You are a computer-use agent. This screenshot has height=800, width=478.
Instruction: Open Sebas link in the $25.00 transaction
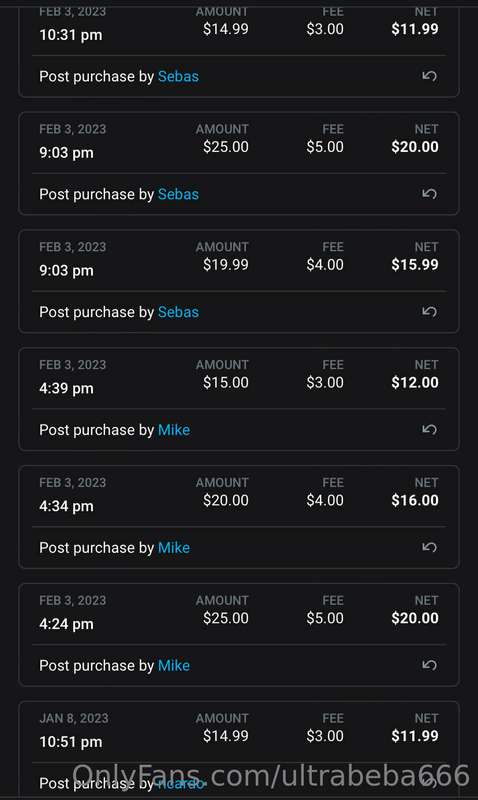[x=178, y=194]
